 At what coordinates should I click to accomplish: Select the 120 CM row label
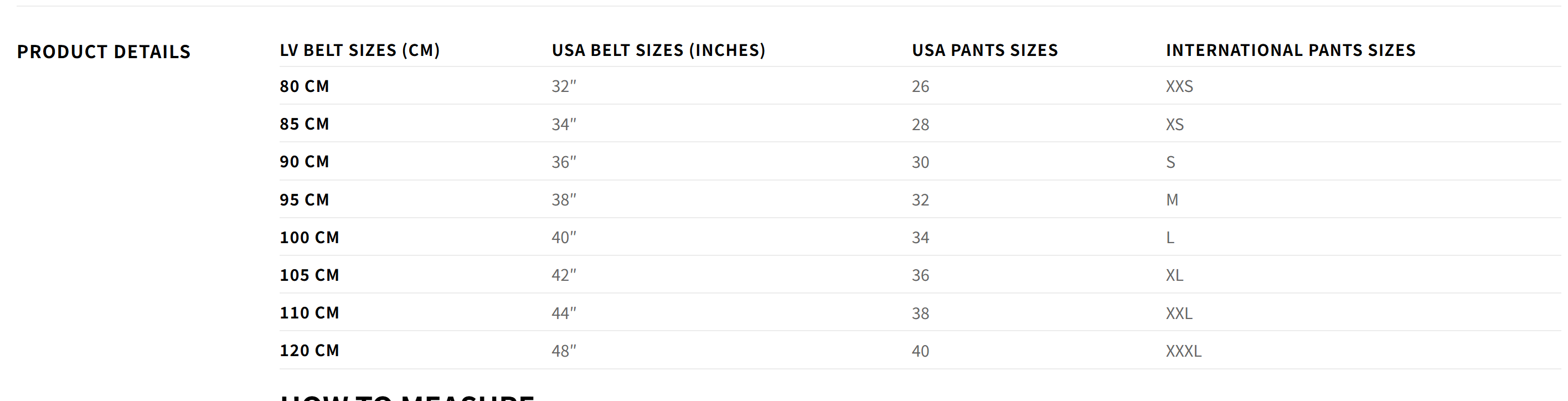click(x=308, y=351)
